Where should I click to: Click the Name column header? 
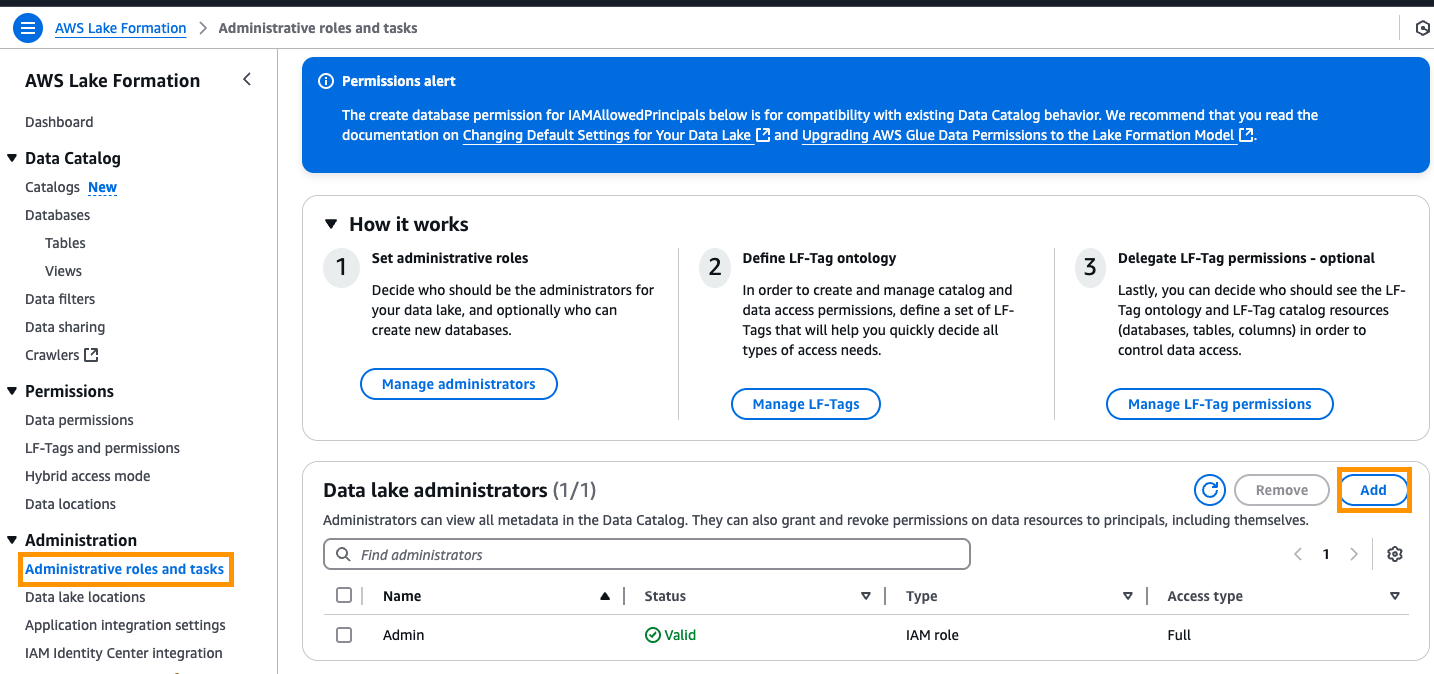(402, 596)
